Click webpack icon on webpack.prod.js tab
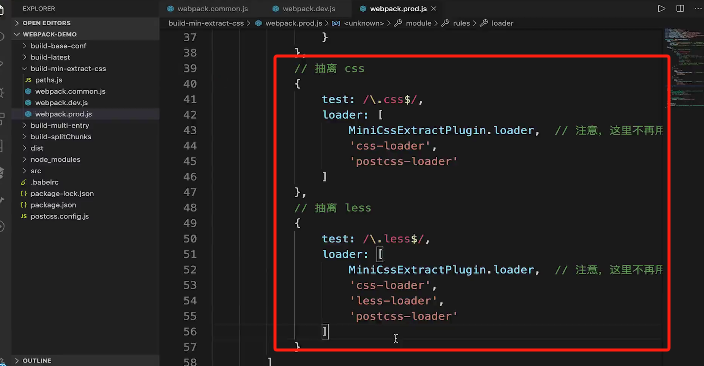The height and width of the screenshot is (366, 704). point(363,9)
